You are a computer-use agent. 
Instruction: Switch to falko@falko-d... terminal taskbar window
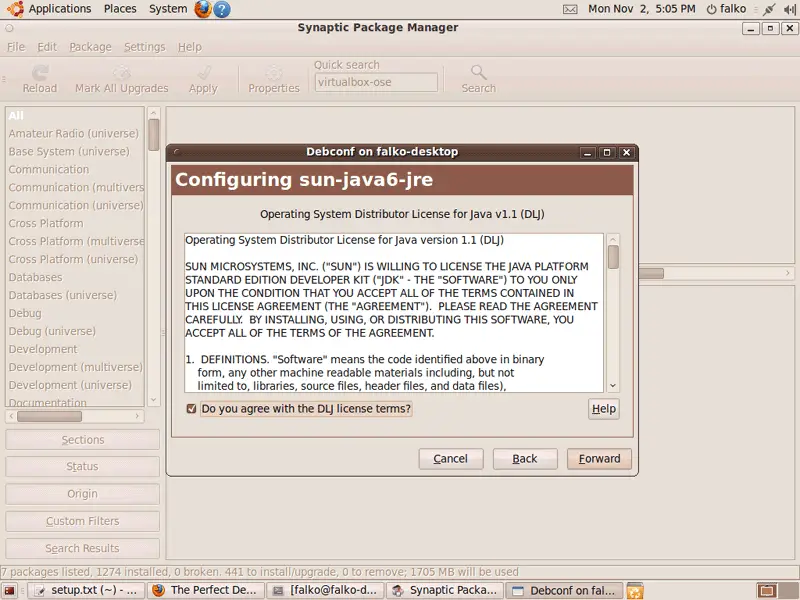tap(326, 590)
